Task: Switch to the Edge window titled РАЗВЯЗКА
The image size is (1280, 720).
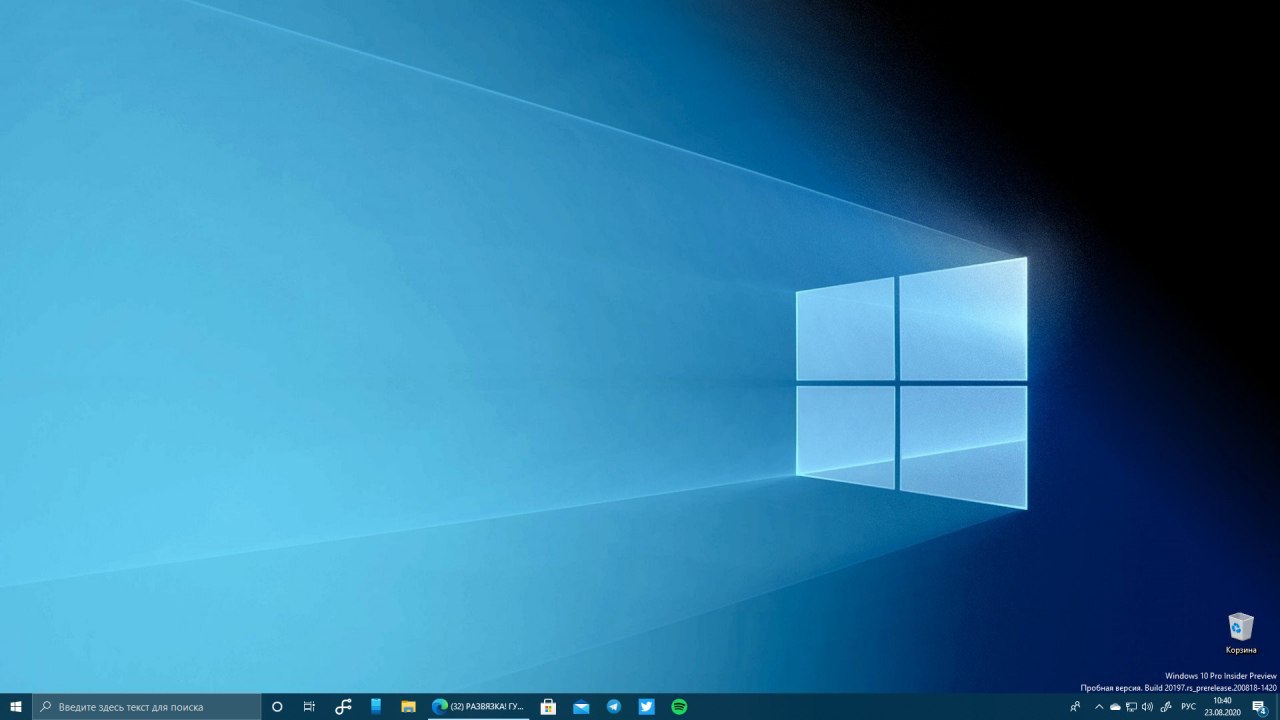Action: 478,707
